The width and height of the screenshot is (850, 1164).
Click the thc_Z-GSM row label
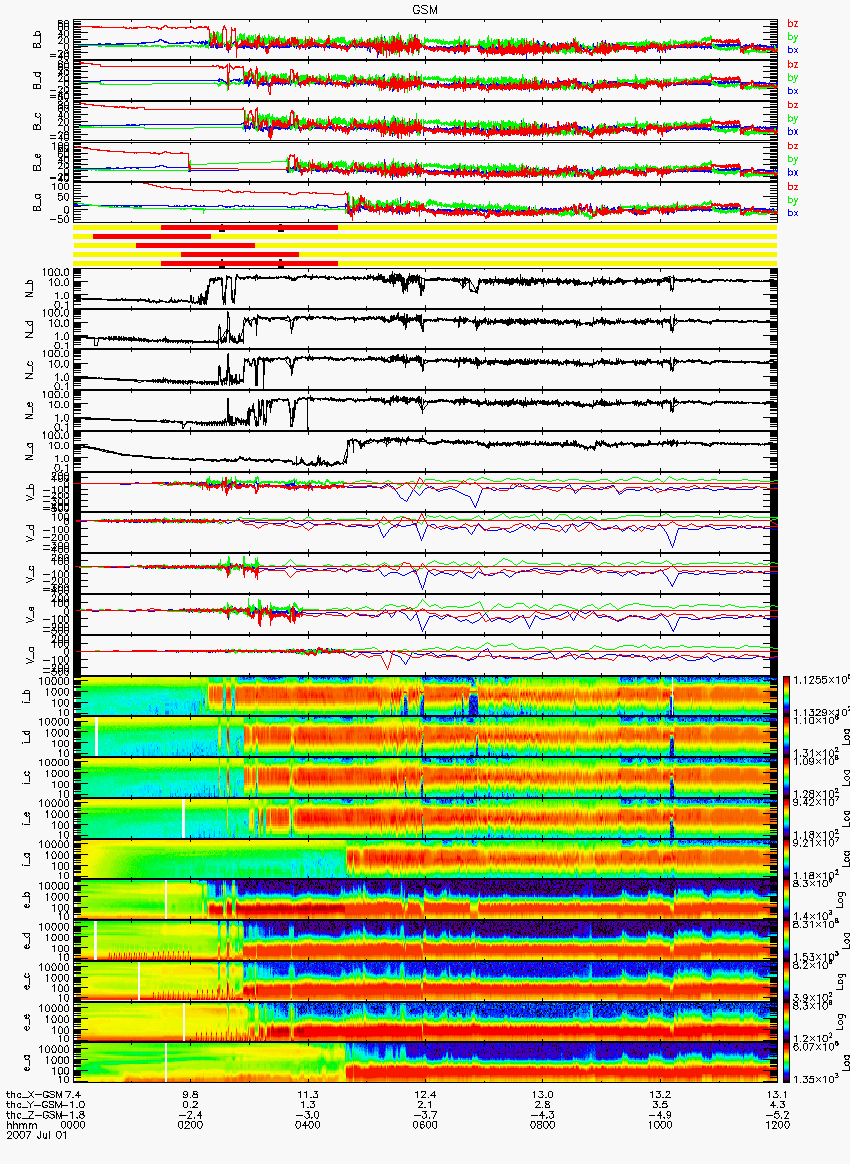click(x=33, y=1115)
